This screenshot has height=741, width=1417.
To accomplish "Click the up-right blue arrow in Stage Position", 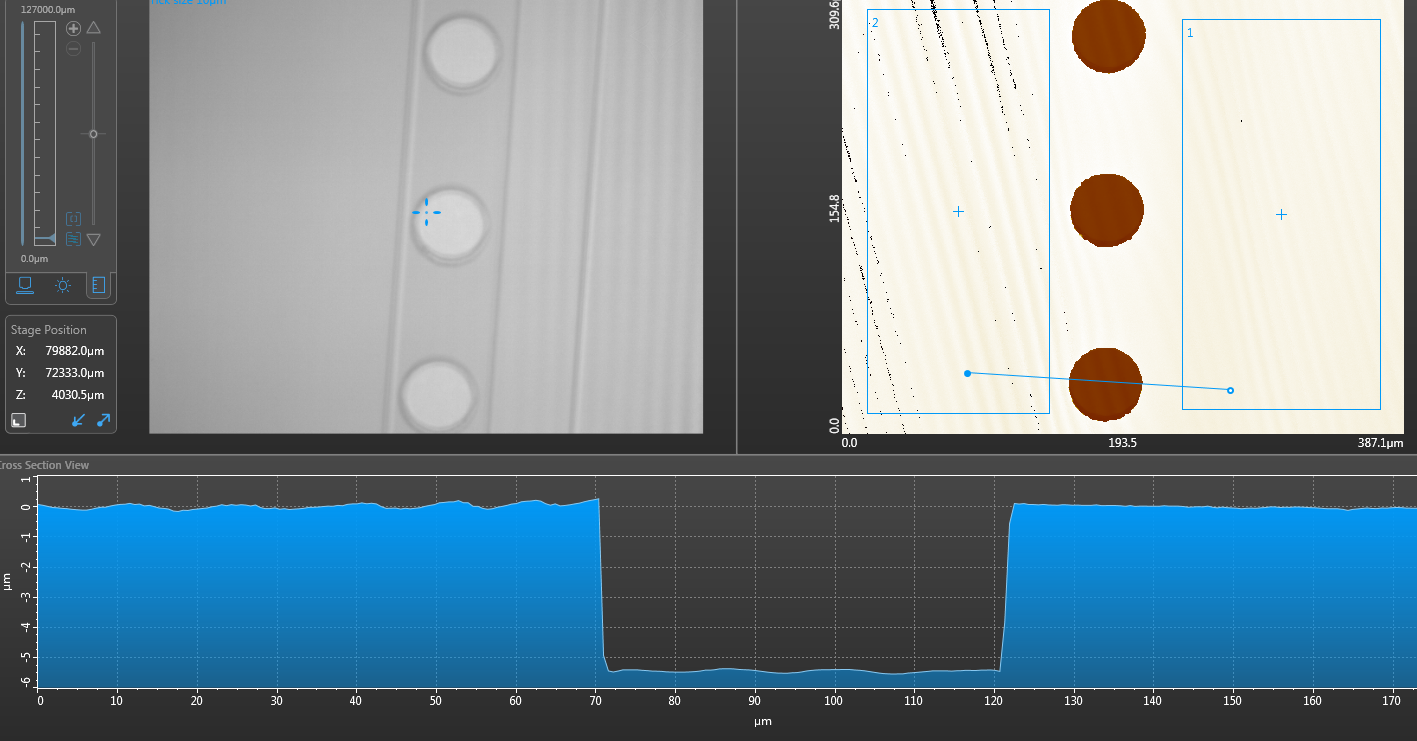I will click(x=103, y=421).
